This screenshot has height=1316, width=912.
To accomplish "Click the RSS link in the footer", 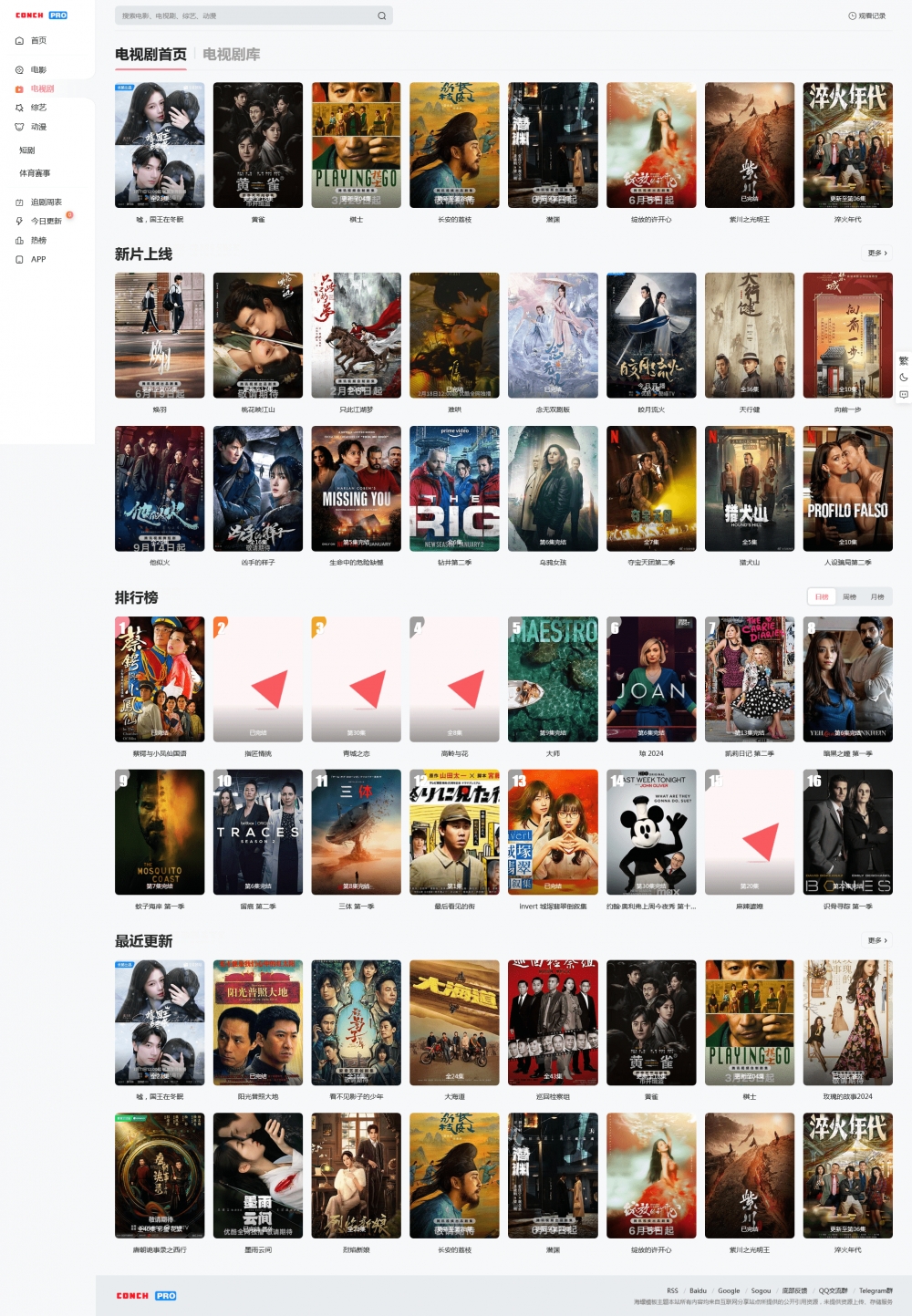I will pyautogui.click(x=672, y=1290).
